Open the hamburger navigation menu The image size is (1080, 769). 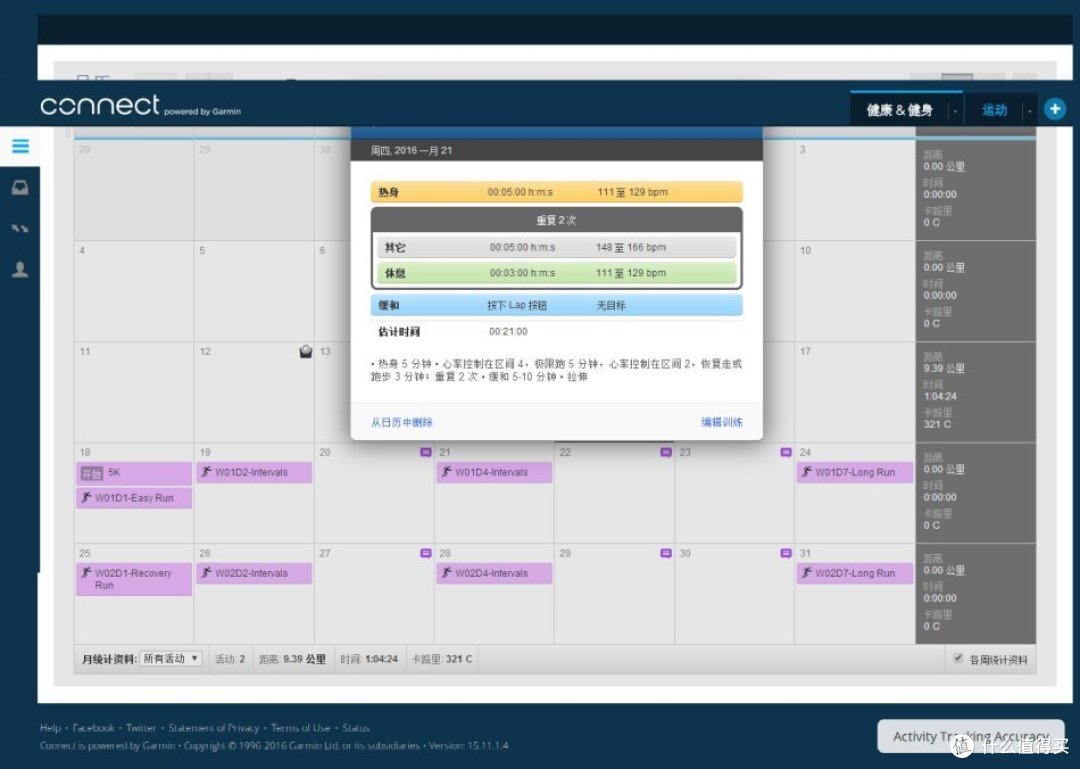coord(21,146)
